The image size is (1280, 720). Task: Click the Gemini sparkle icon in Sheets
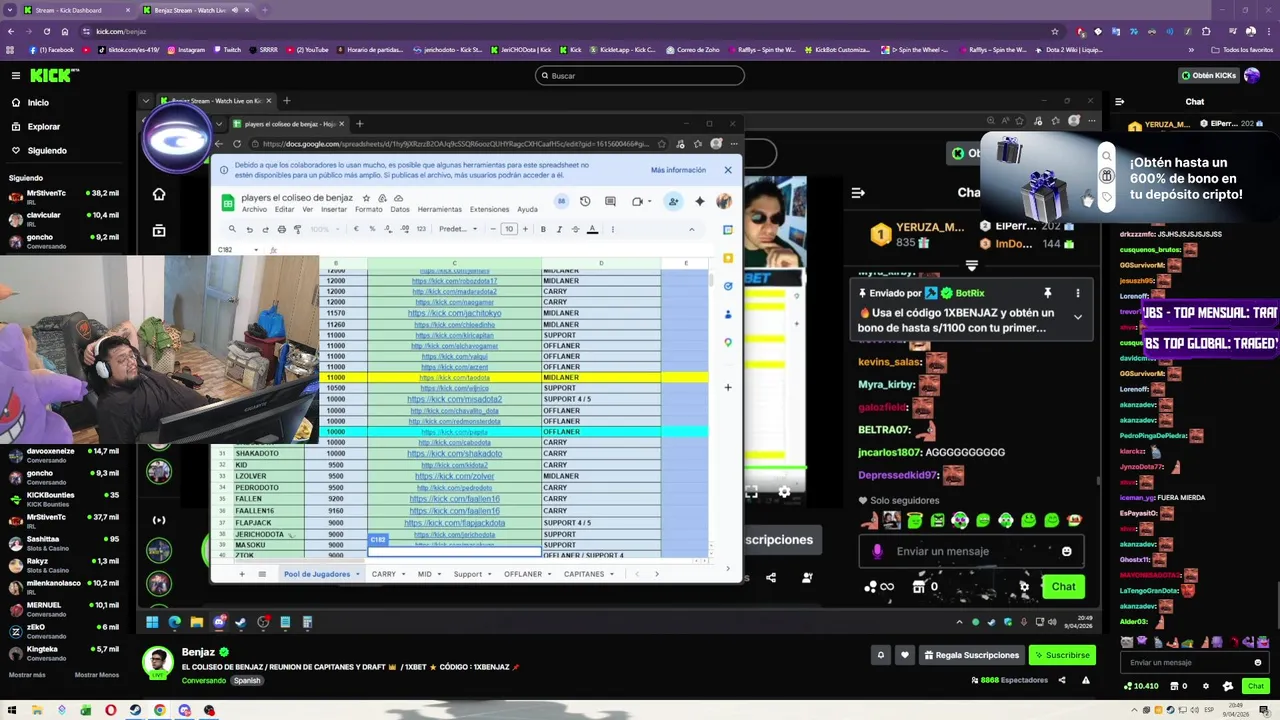click(700, 201)
